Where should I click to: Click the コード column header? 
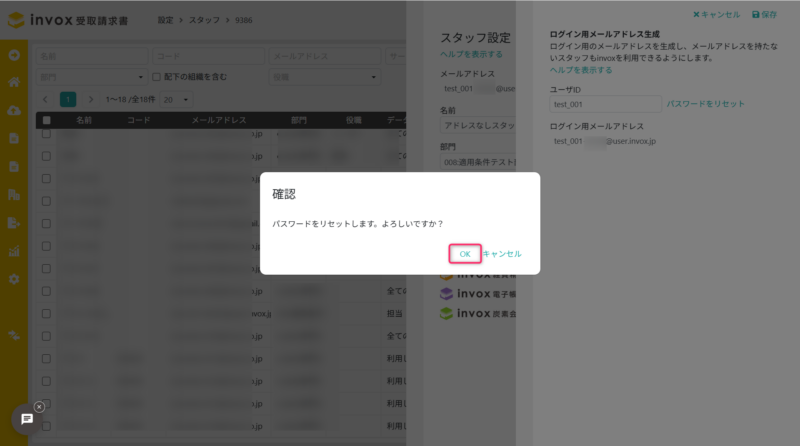(139, 120)
